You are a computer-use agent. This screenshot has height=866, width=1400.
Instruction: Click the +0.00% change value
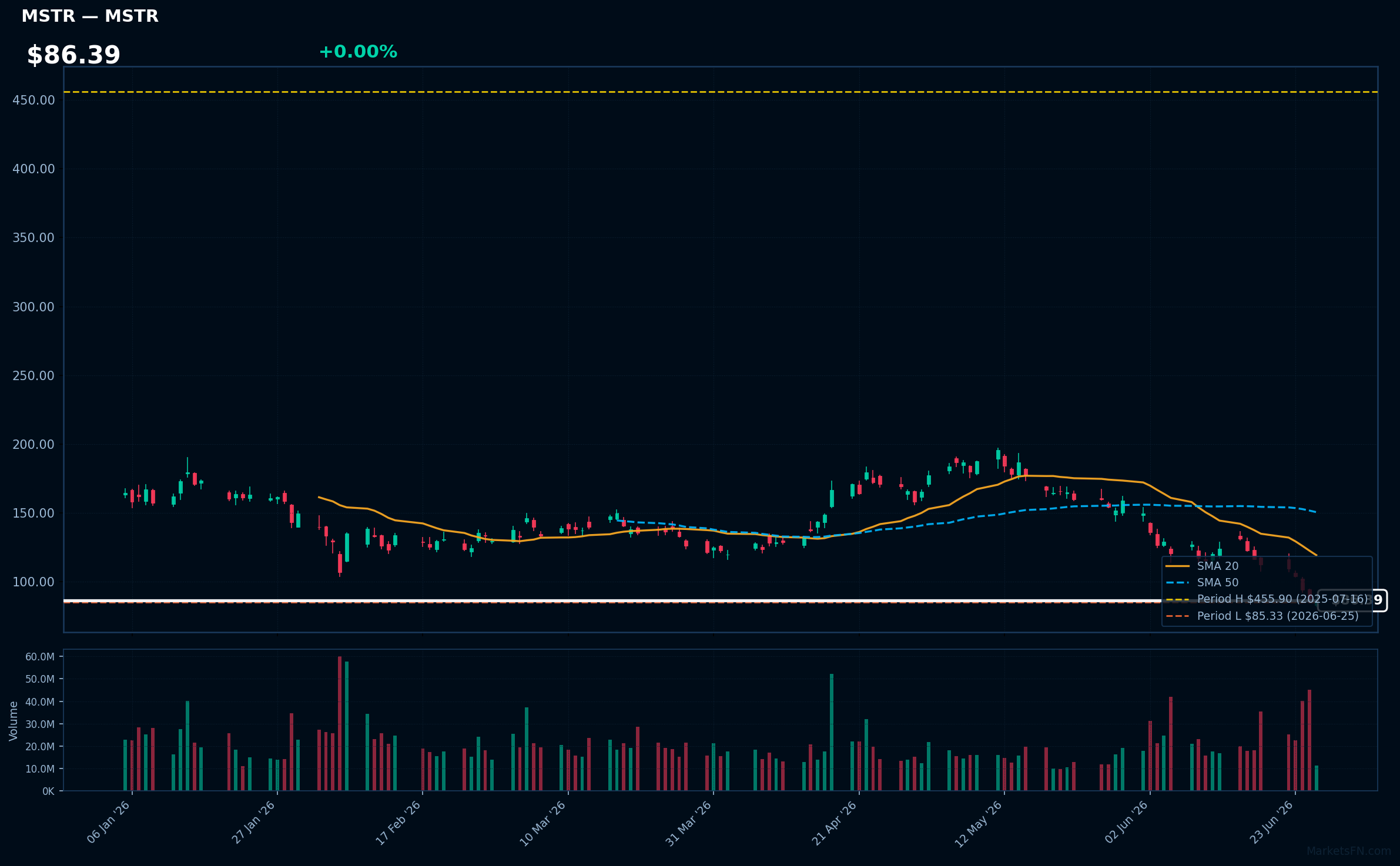pyautogui.click(x=358, y=52)
